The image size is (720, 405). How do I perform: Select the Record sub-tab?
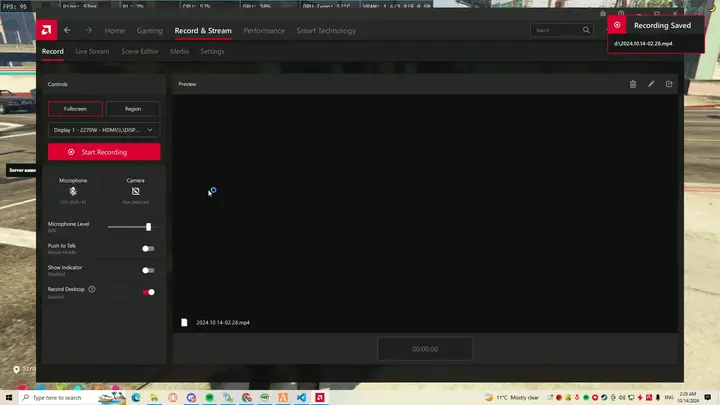point(53,51)
